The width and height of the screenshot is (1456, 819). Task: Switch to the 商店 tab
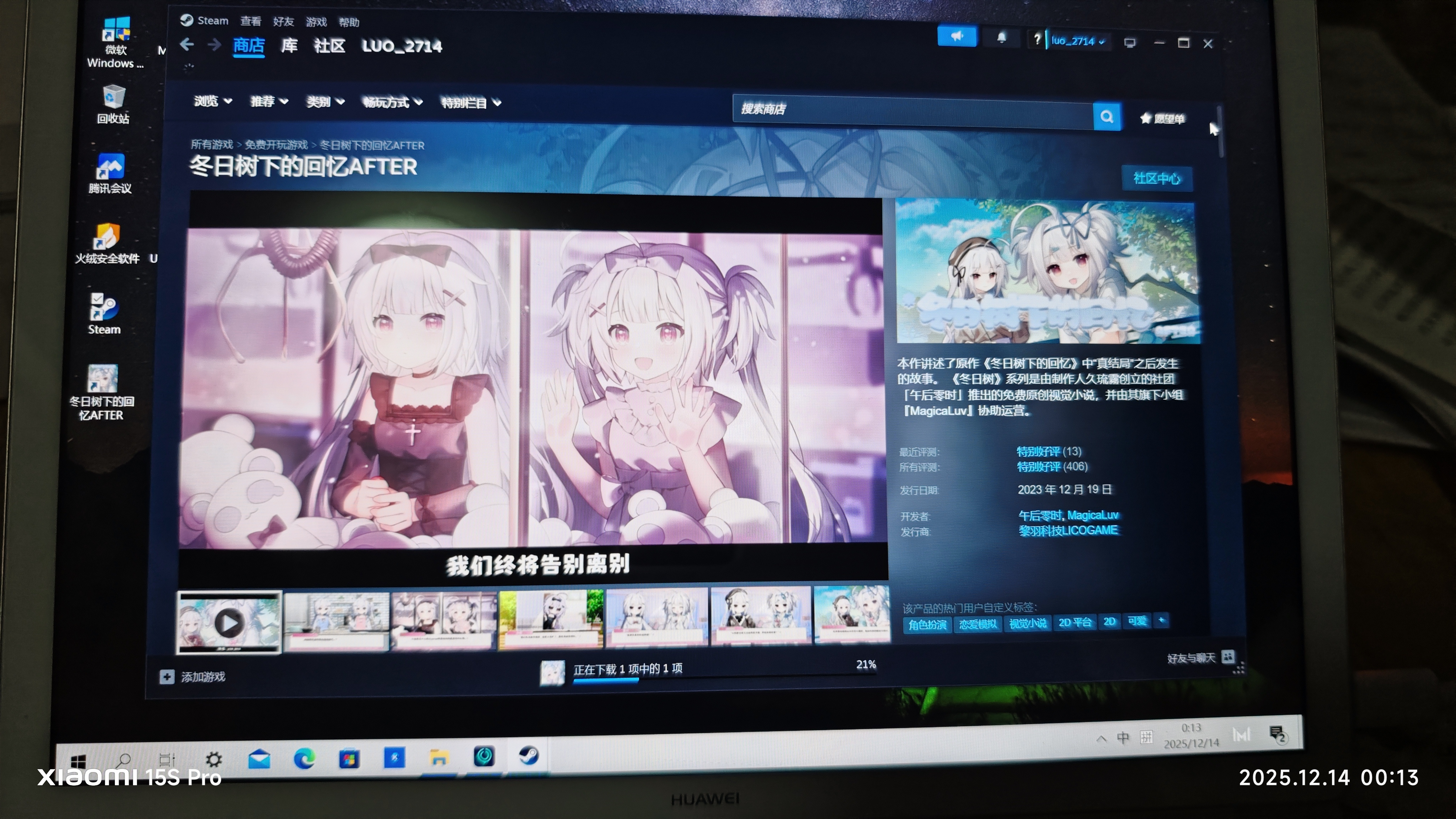point(249,46)
